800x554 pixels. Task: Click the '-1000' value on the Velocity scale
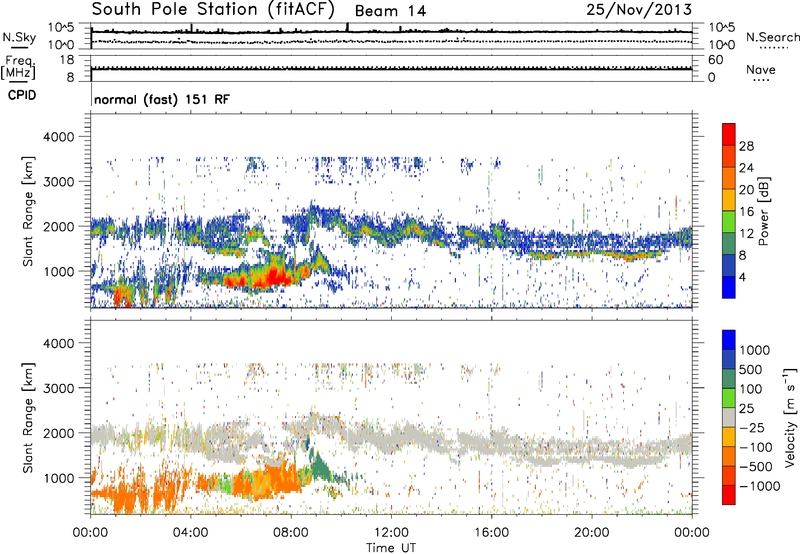point(759,486)
